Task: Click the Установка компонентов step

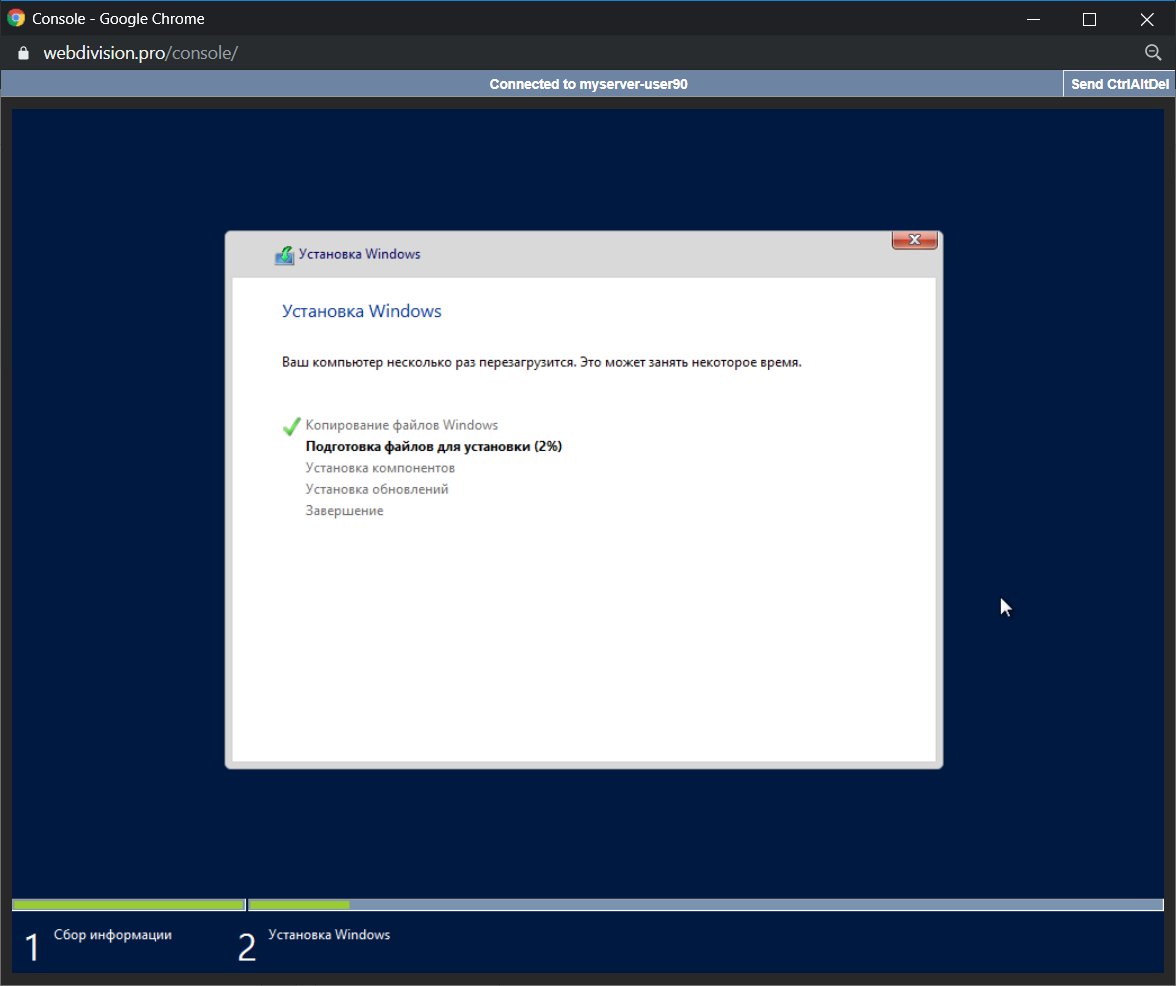Action: [x=380, y=468]
